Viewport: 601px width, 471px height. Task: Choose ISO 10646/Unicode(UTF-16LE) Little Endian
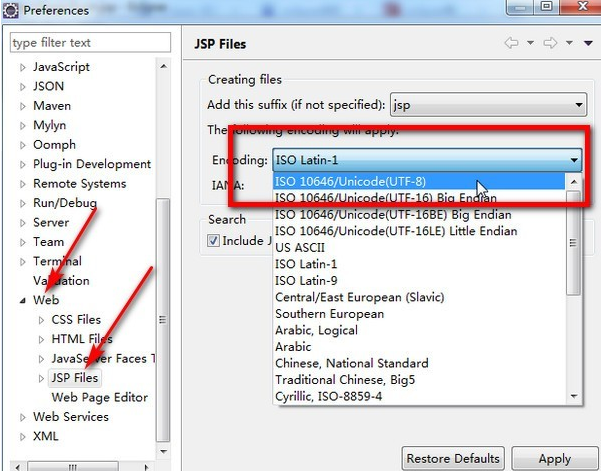coord(419,231)
